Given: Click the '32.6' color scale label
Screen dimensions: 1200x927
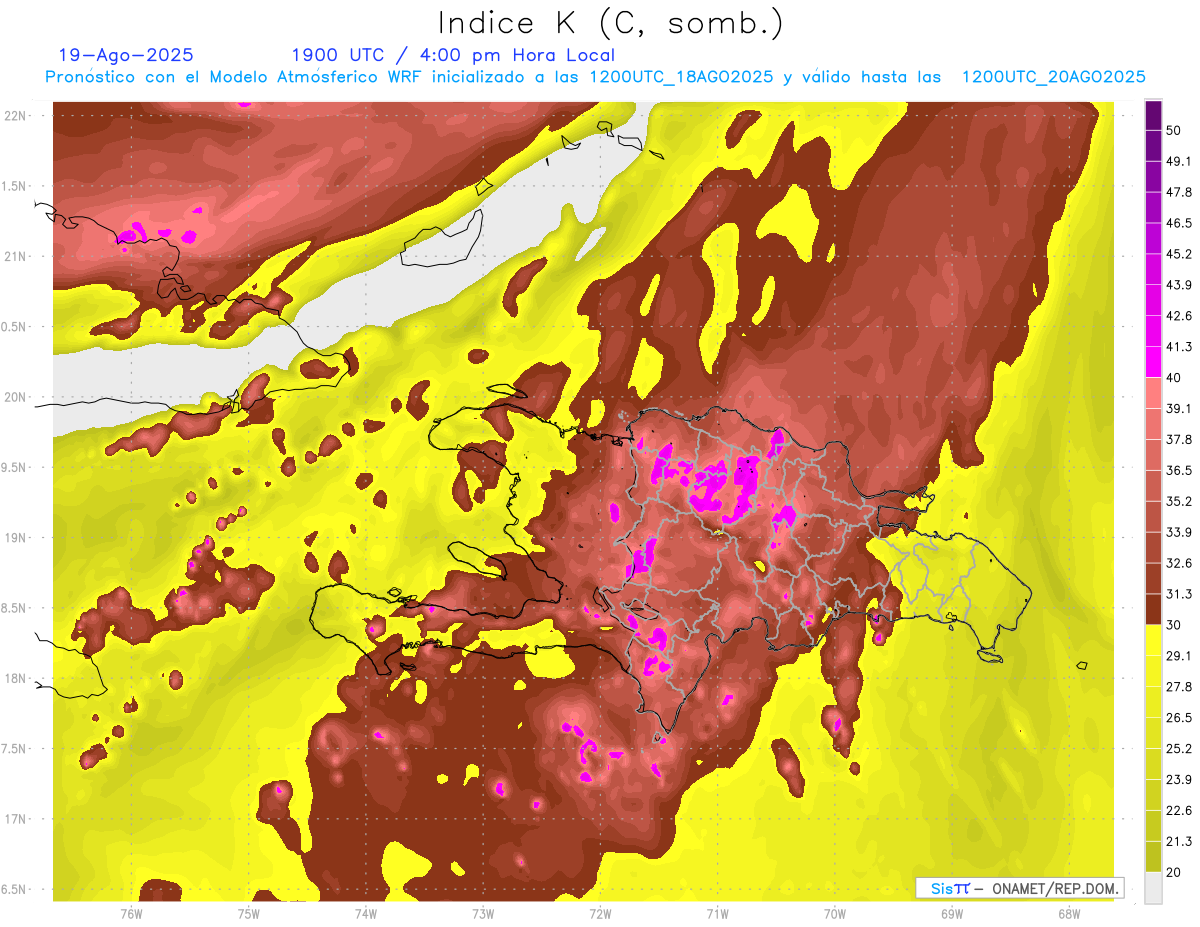Looking at the screenshot, I should 1179,563.
